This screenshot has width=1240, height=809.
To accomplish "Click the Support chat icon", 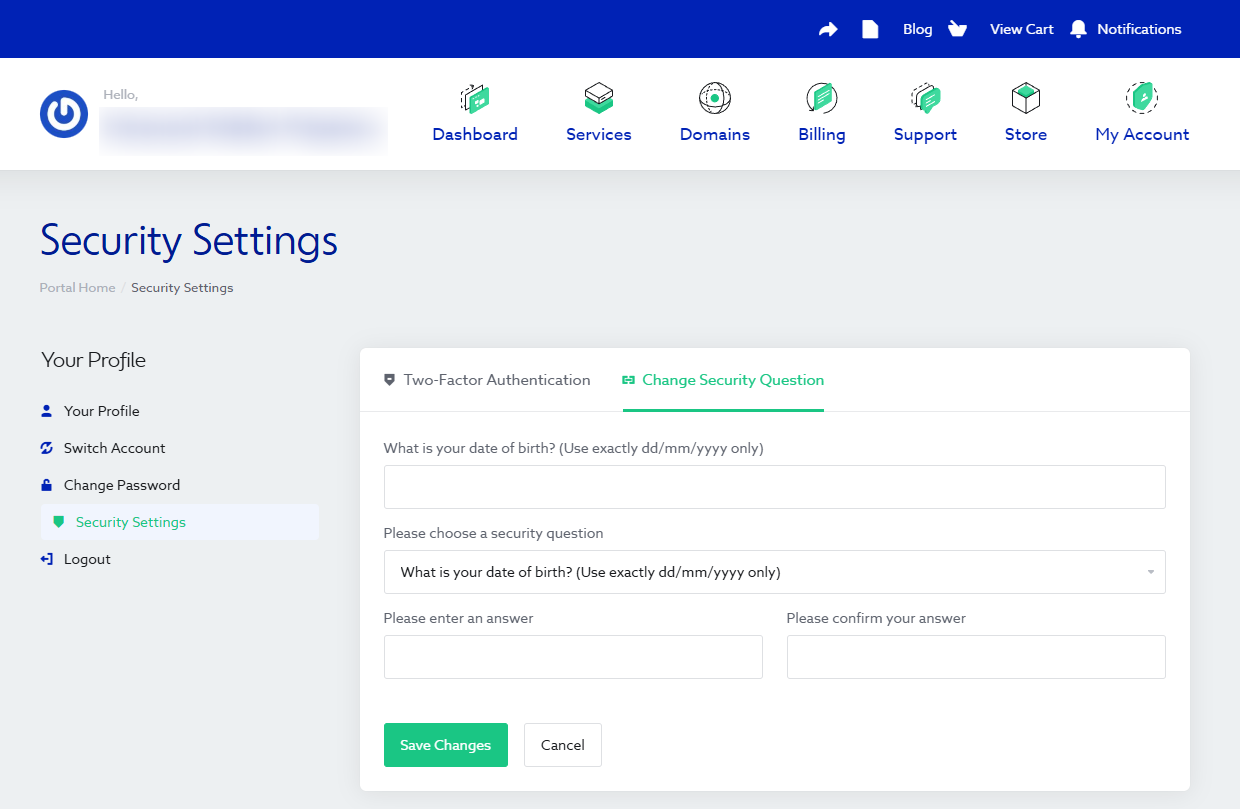I will [925, 98].
